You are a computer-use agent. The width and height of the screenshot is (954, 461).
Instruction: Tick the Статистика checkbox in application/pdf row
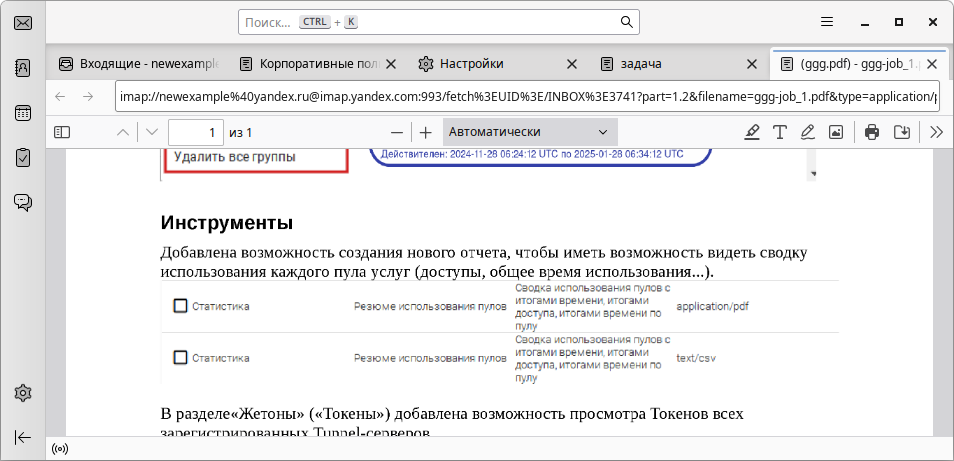180,306
